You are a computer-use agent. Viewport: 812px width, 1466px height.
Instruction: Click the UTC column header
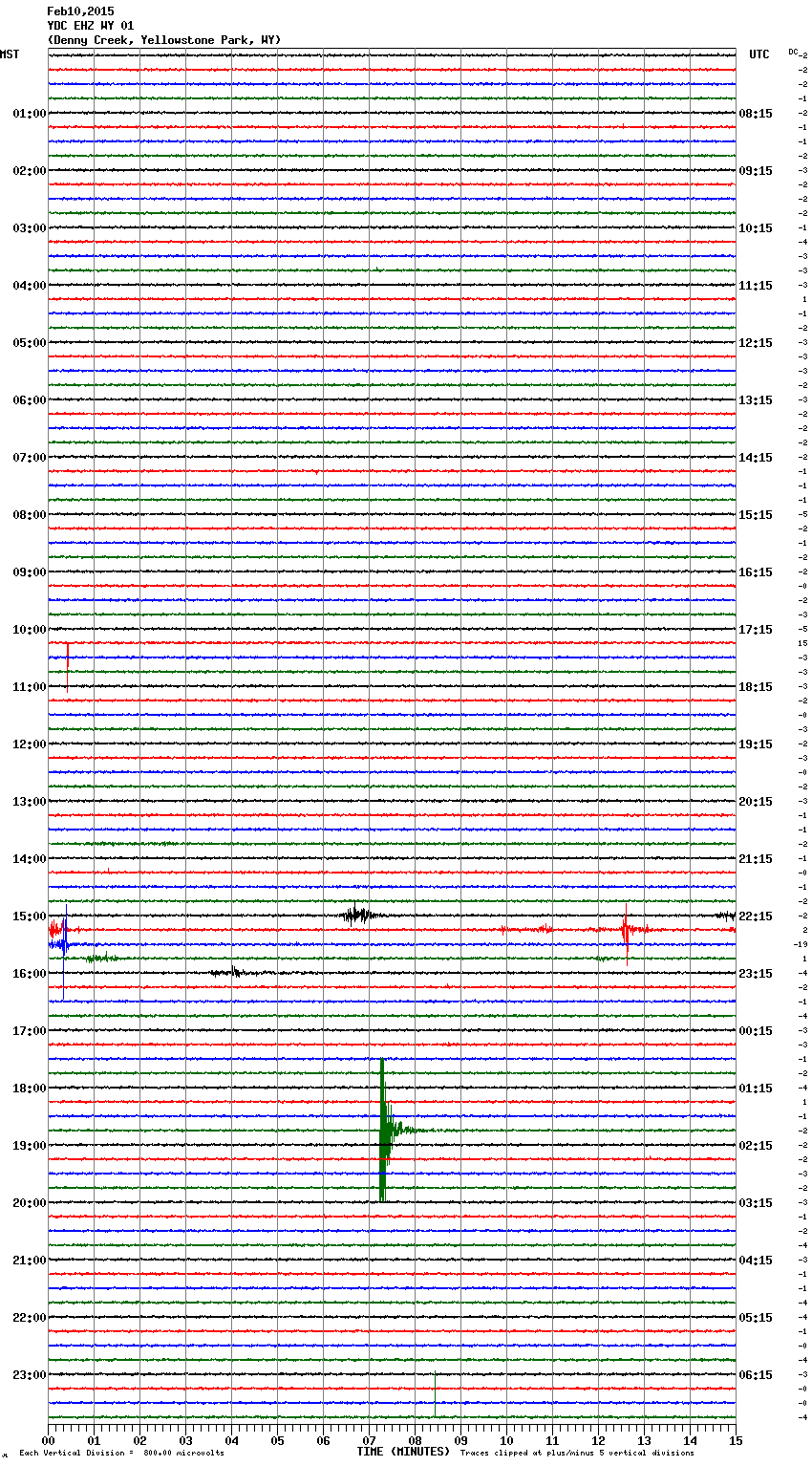[x=759, y=54]
